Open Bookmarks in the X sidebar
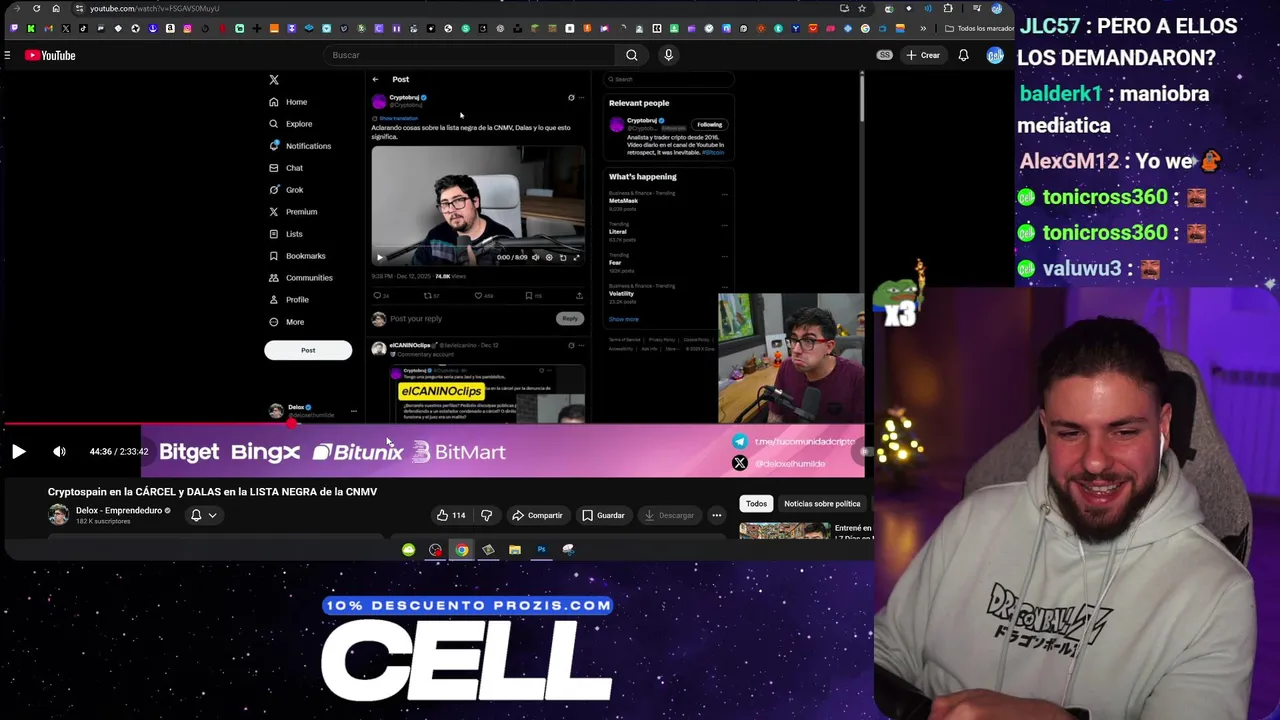This screenshot has width=1280, height=720. tap(297, 256)
